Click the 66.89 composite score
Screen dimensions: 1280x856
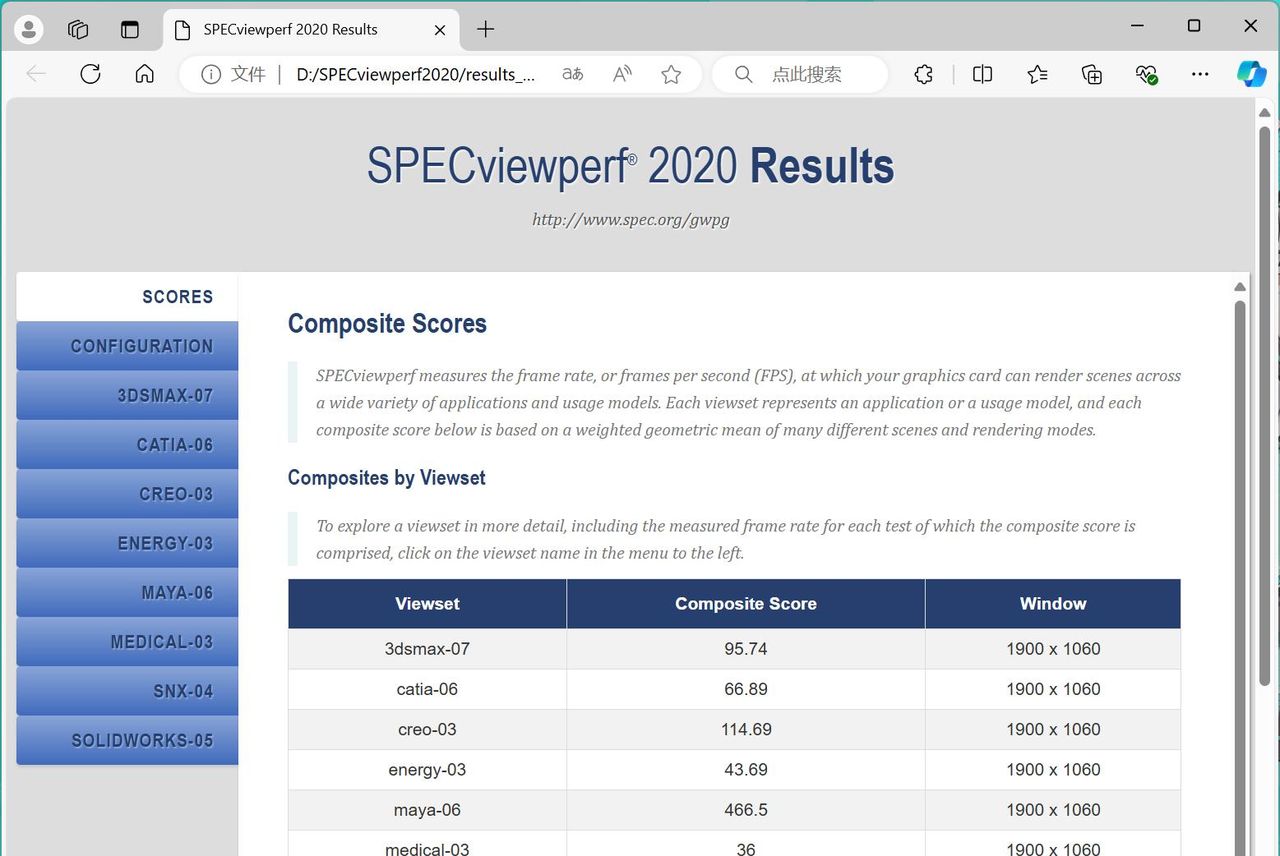[746, 689]
